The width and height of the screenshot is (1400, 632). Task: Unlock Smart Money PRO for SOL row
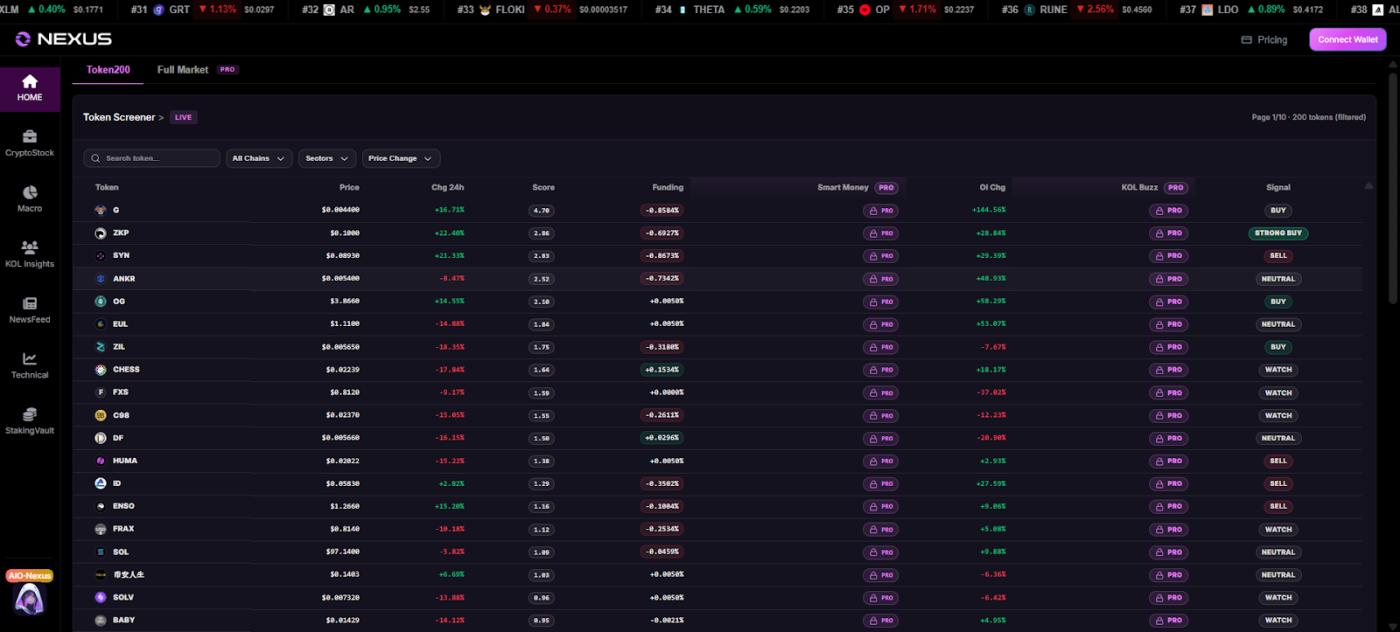[881, 552]
